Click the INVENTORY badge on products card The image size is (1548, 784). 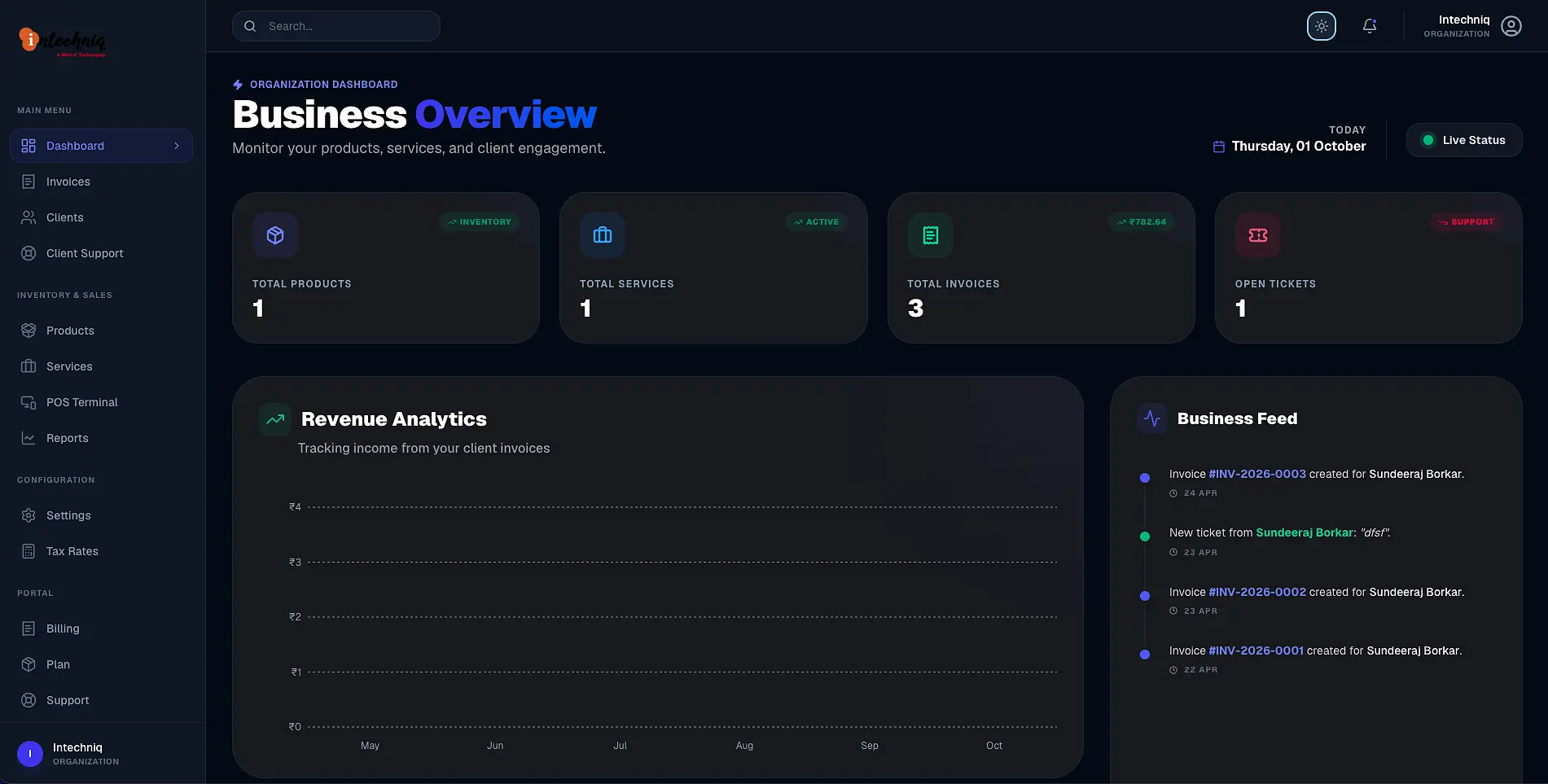point(480,221)
